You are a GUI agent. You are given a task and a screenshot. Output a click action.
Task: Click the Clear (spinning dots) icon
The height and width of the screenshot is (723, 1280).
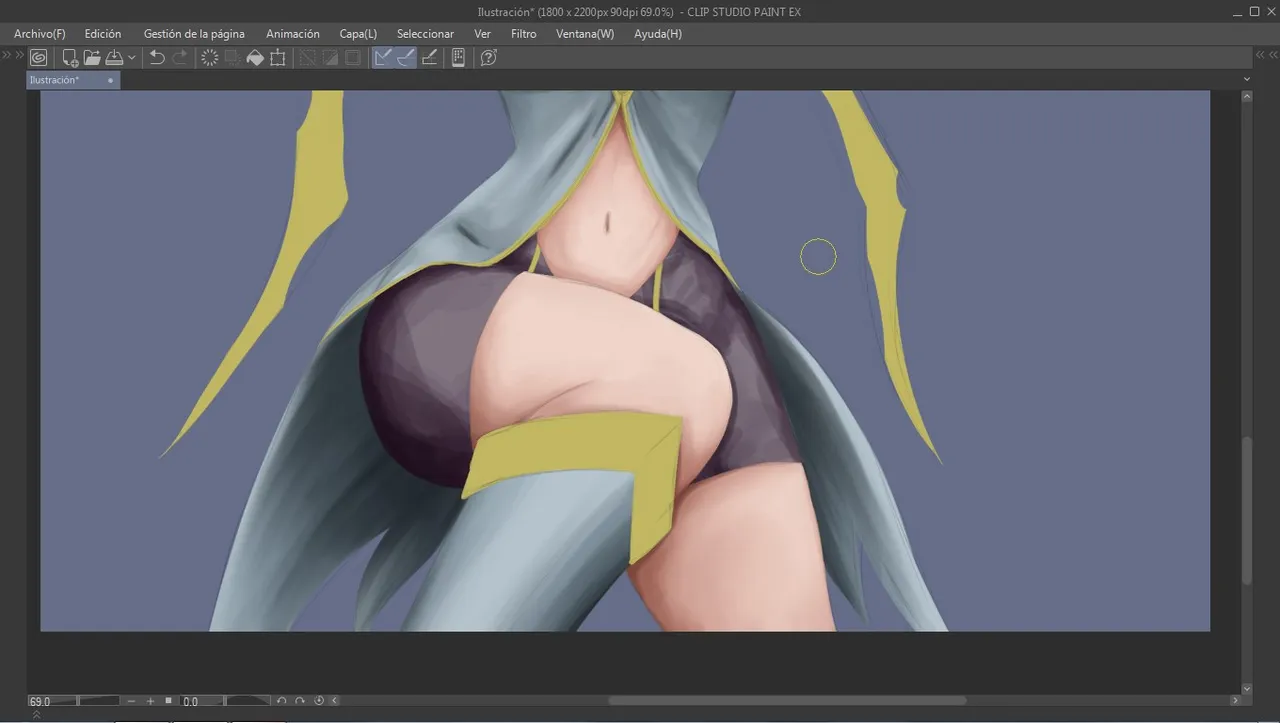(x=210, y=58)
